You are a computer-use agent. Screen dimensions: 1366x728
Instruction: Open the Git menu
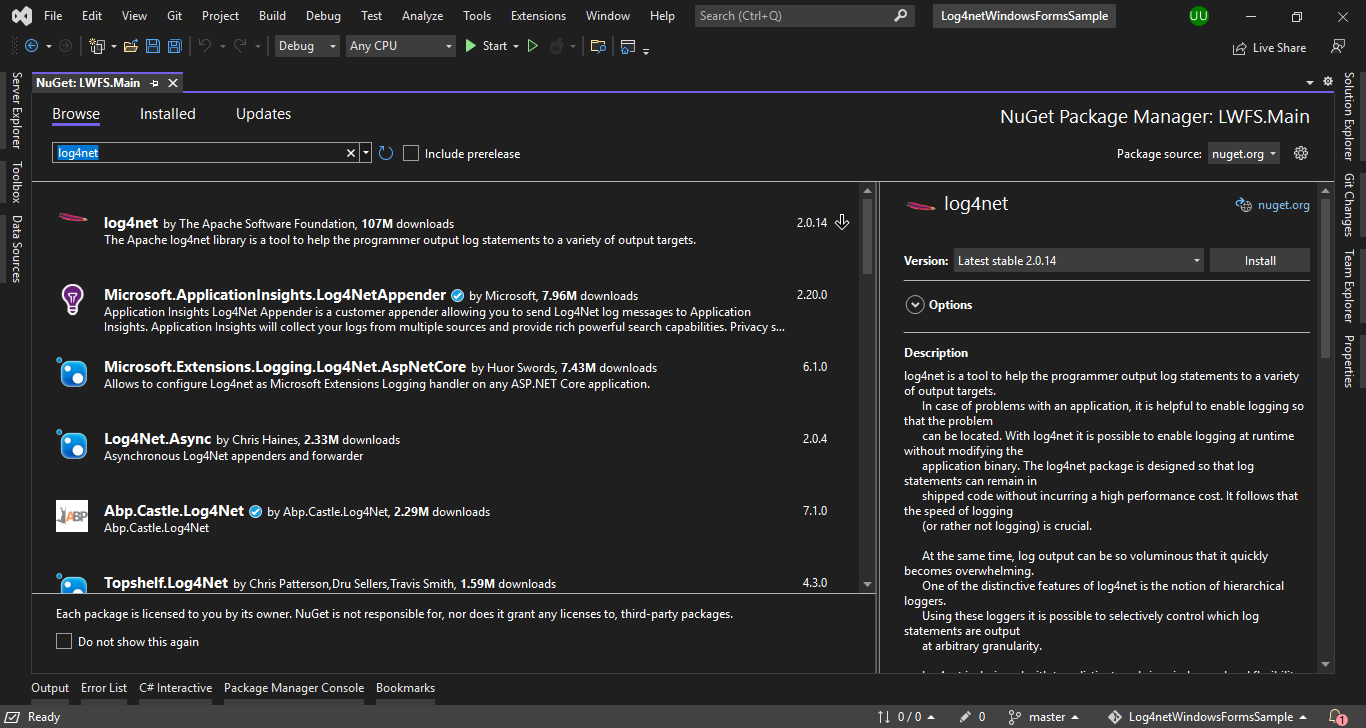(175, 16)
